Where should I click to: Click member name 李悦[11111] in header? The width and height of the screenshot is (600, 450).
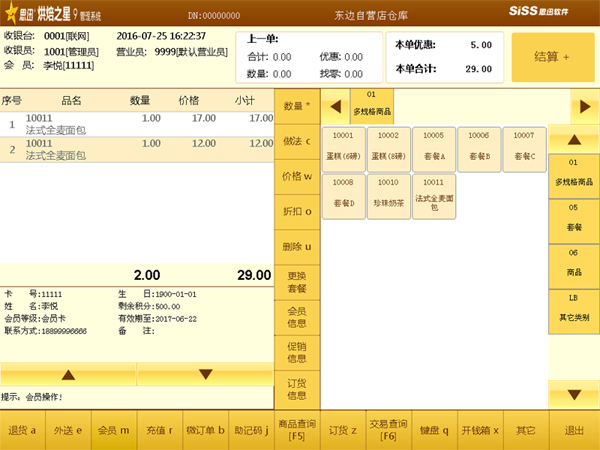point(68,65)
